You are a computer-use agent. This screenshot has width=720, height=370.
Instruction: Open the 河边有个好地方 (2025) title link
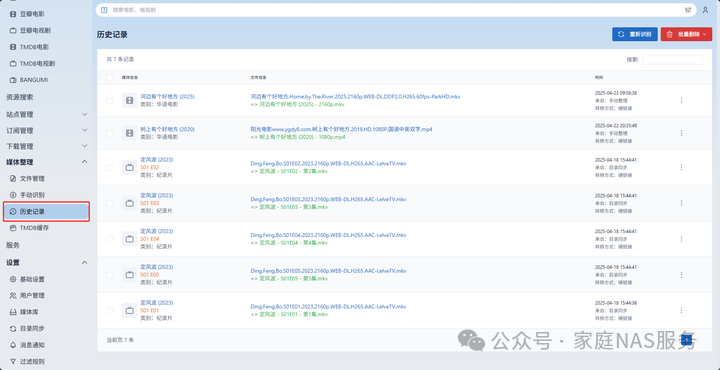(168, 97)
